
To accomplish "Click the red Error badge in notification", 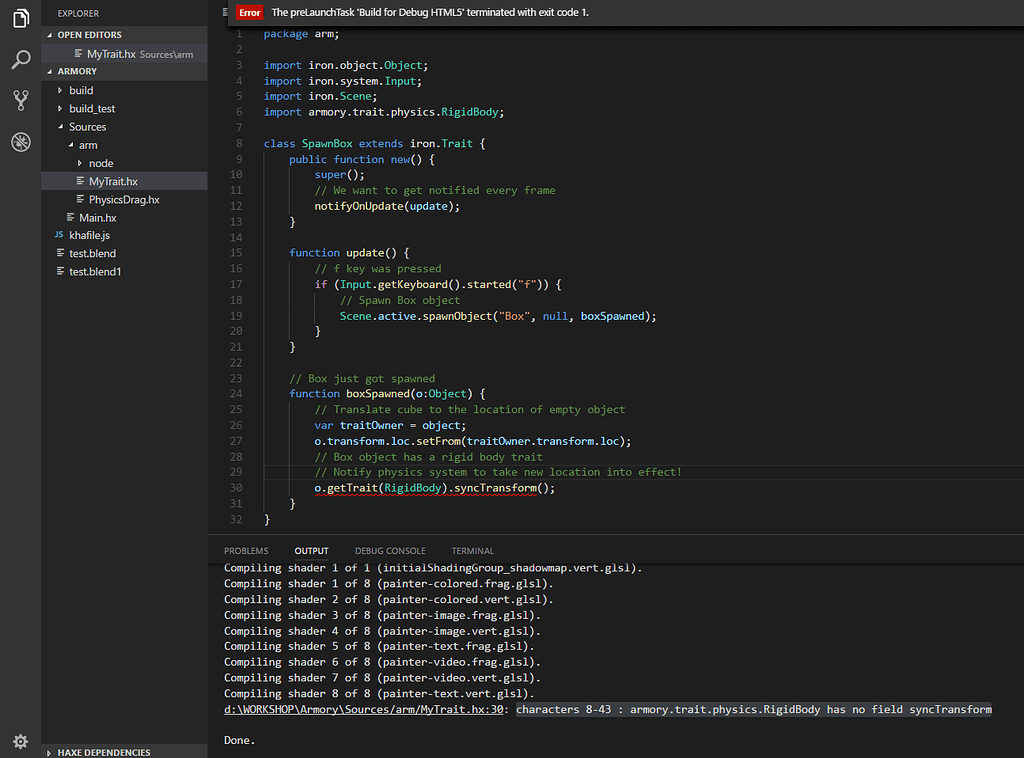I will (250, 12).
